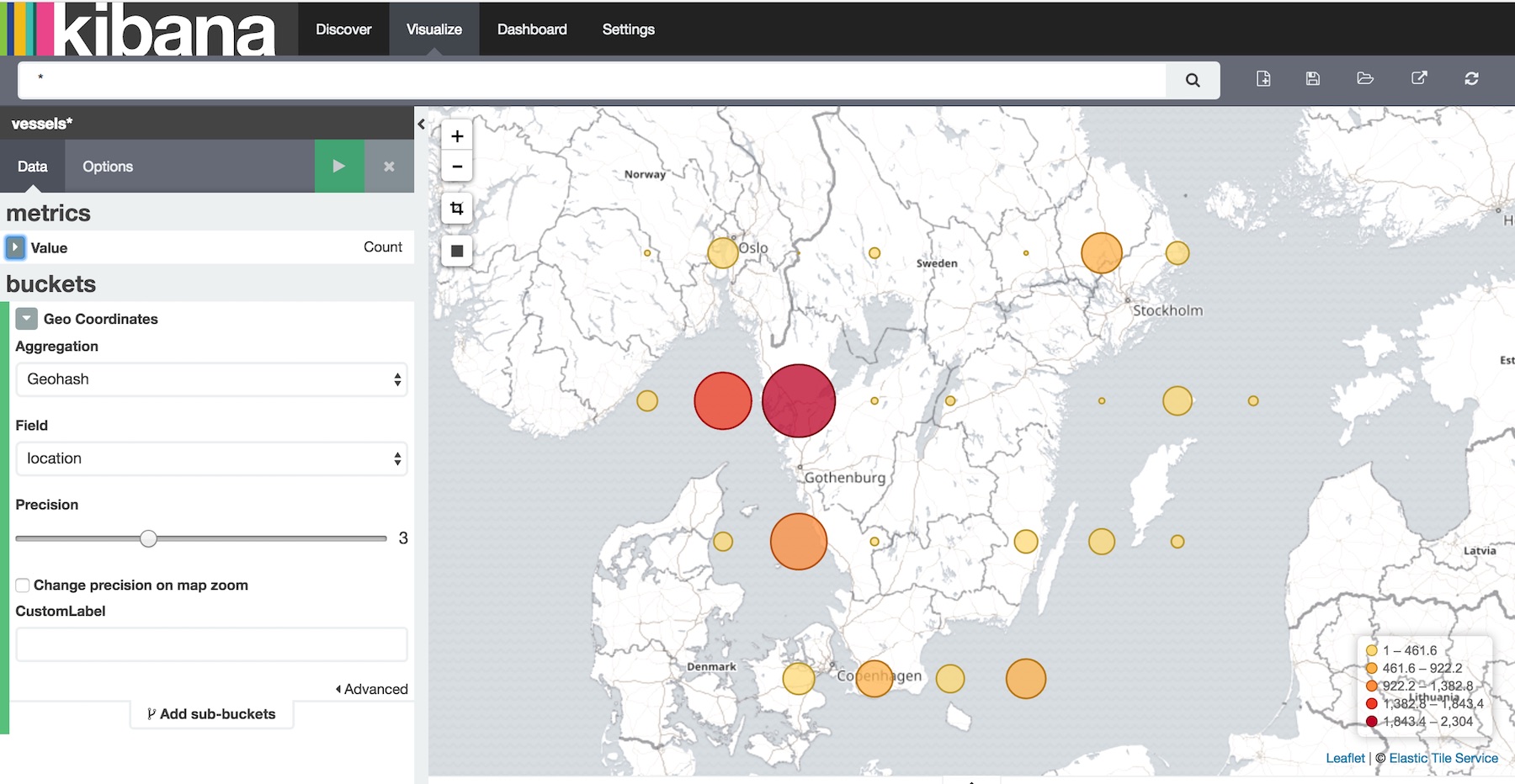Share visualization external-link icon
This screenshot has width=1515, height=784.
click(x=1419, y=78)
